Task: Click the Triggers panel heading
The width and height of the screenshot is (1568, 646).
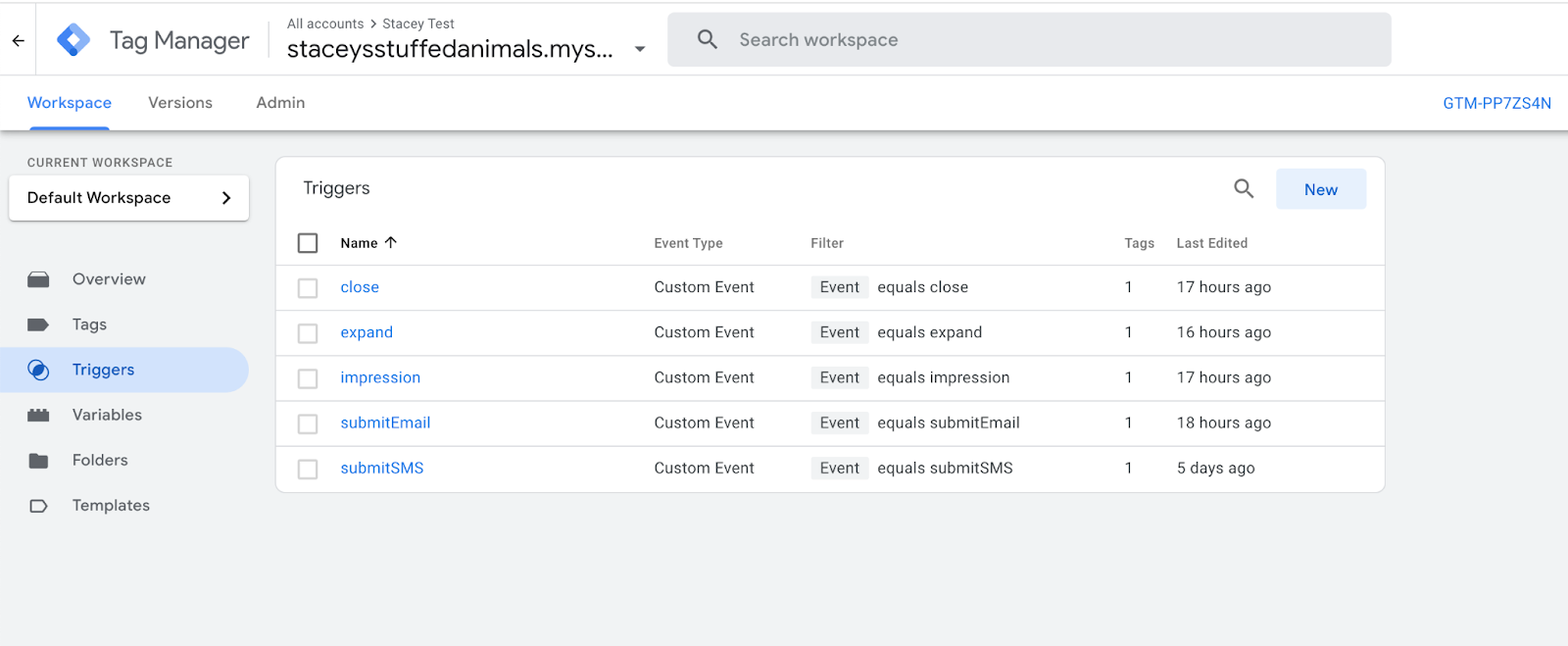Action: (x=337, y=188)
